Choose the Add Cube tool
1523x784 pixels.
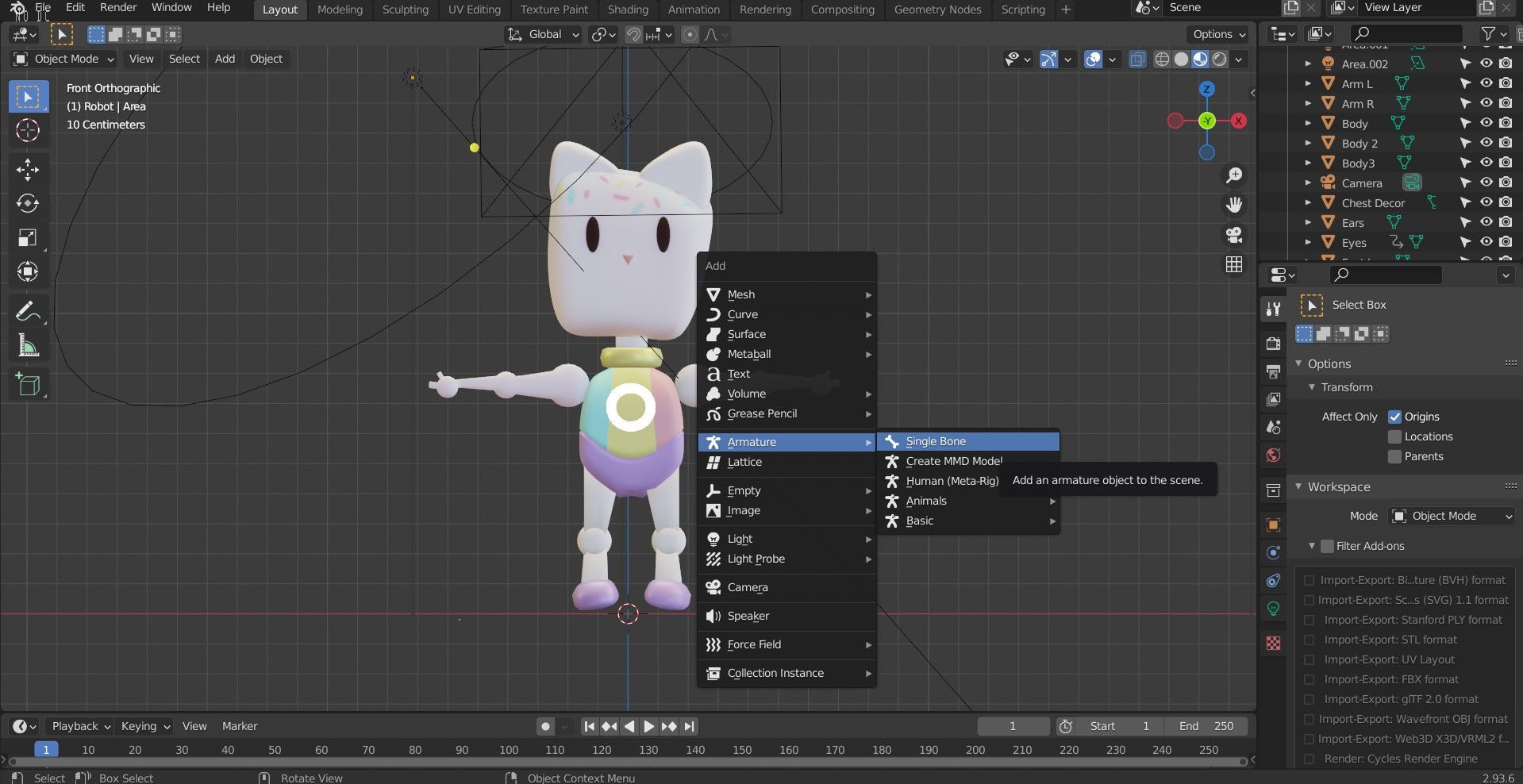coord(28,385)
